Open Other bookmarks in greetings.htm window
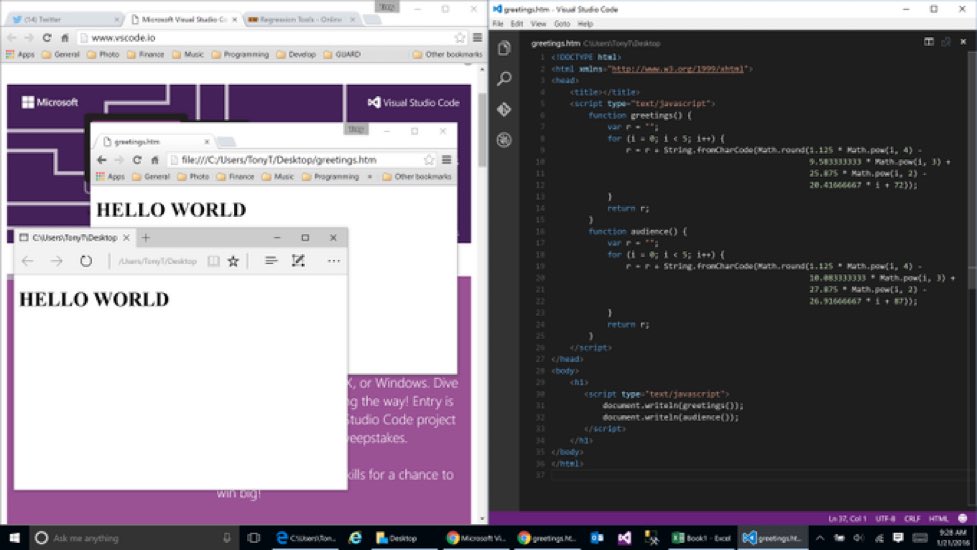The image size is (977, 550). pyautogui.click(x=417, y=176)
